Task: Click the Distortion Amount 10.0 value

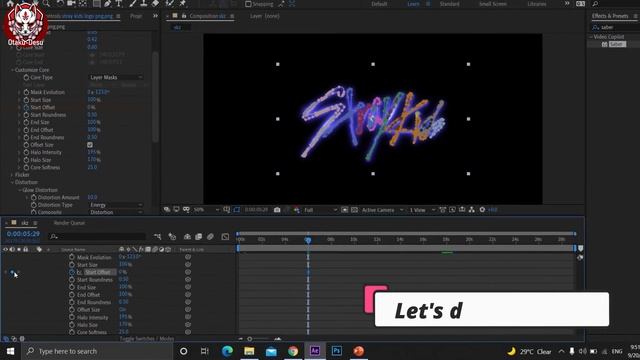Action: point(92,197)
